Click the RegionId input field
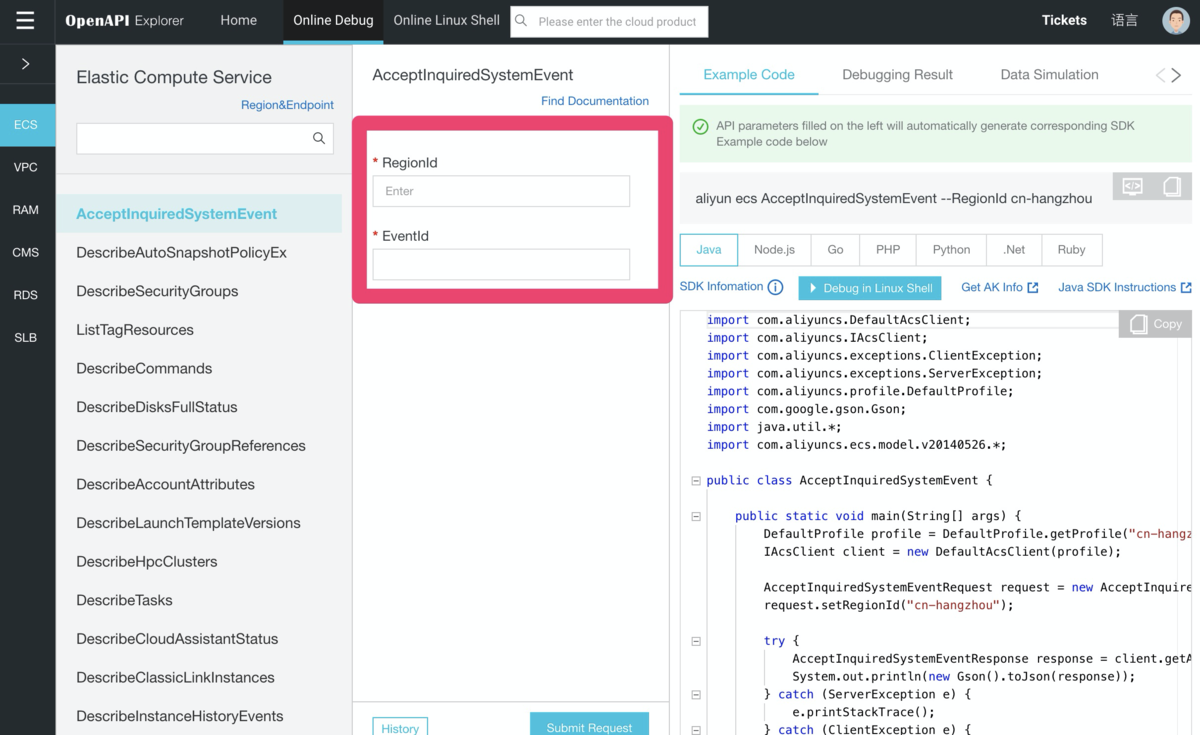This screenshot has width=1200, height=735. (x=501, y=191)
